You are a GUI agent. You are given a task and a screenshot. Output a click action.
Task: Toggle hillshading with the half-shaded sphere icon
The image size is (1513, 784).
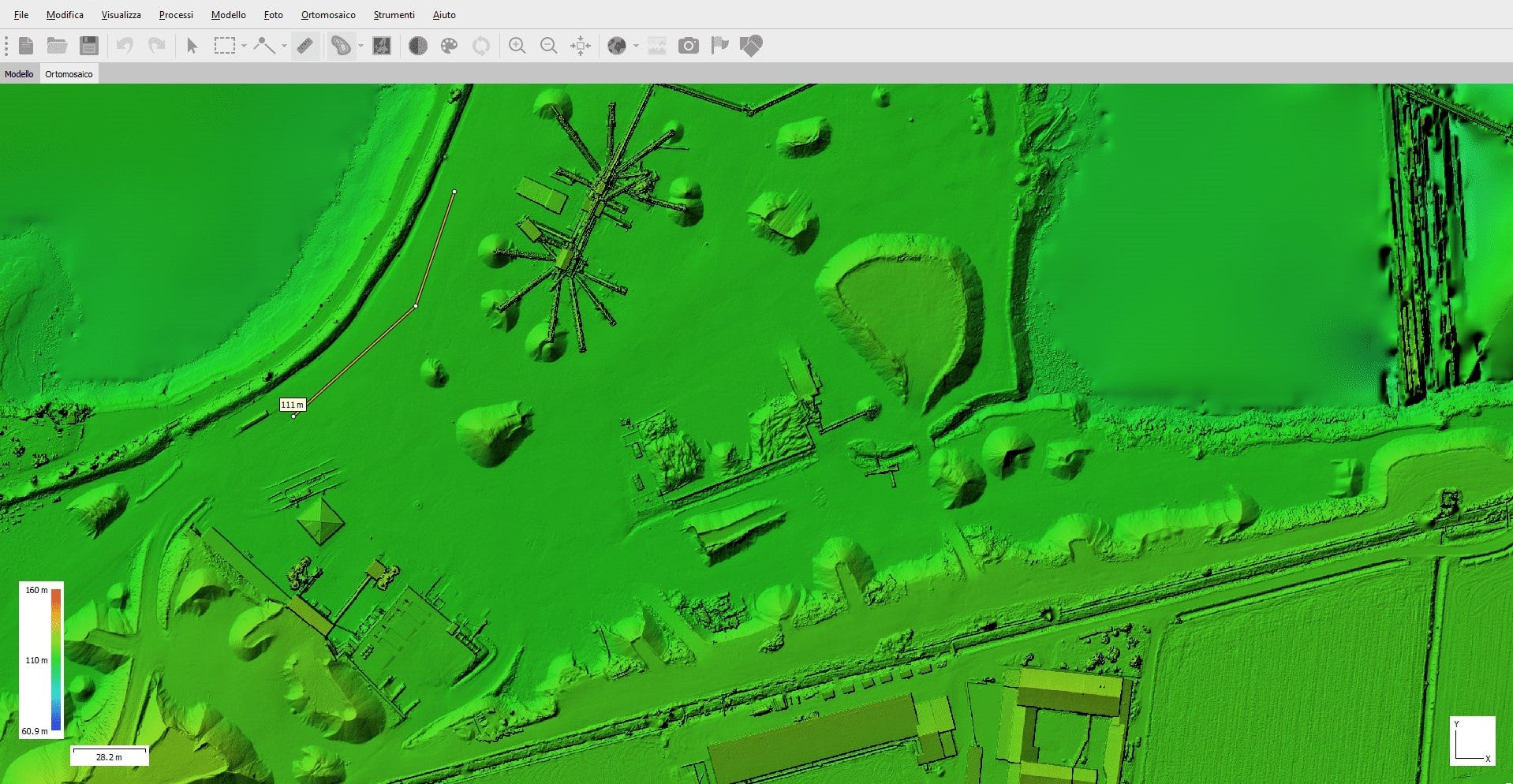point(418,46)
